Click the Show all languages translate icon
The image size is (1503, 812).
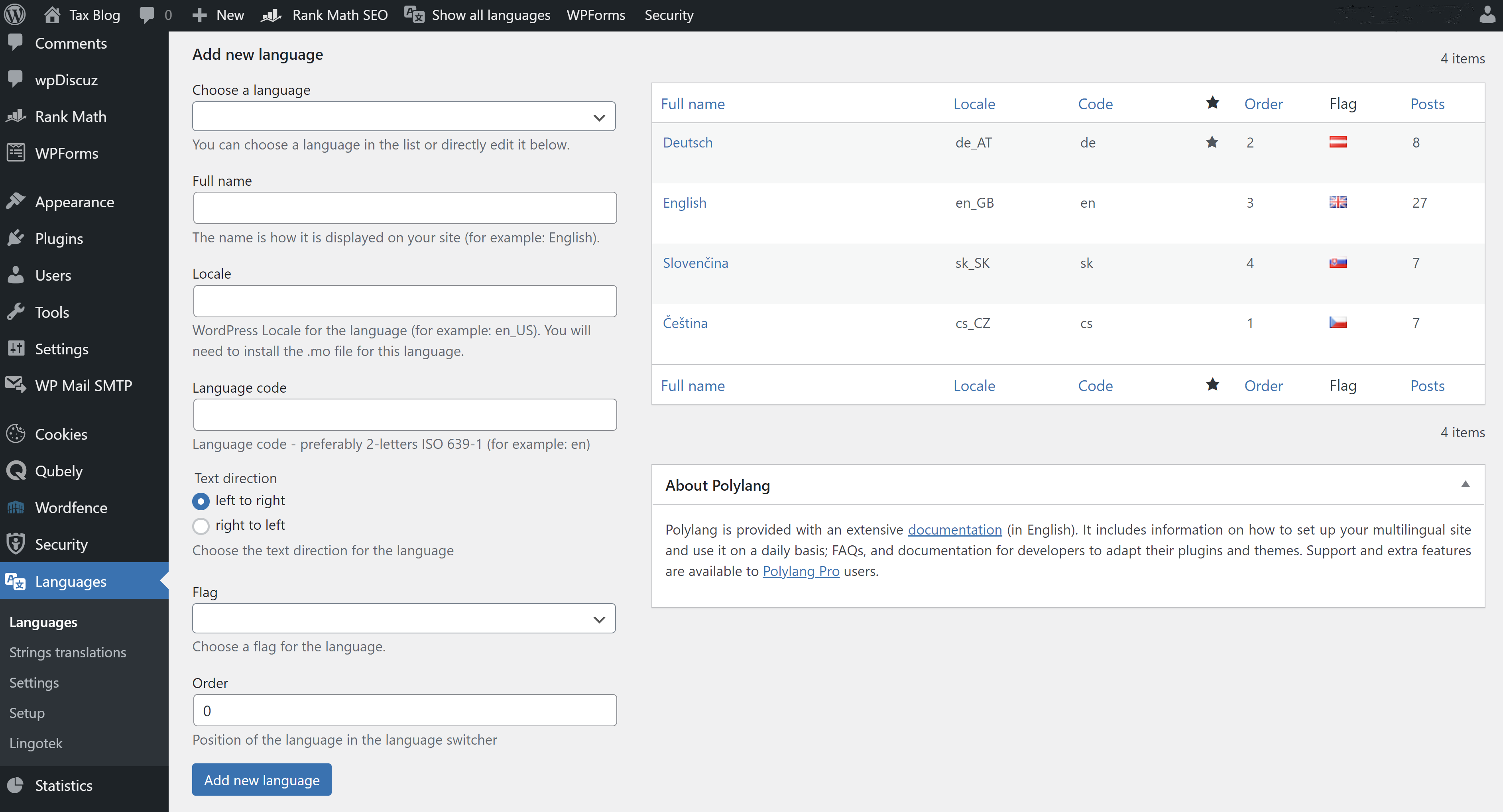click(x=414, y=15)
